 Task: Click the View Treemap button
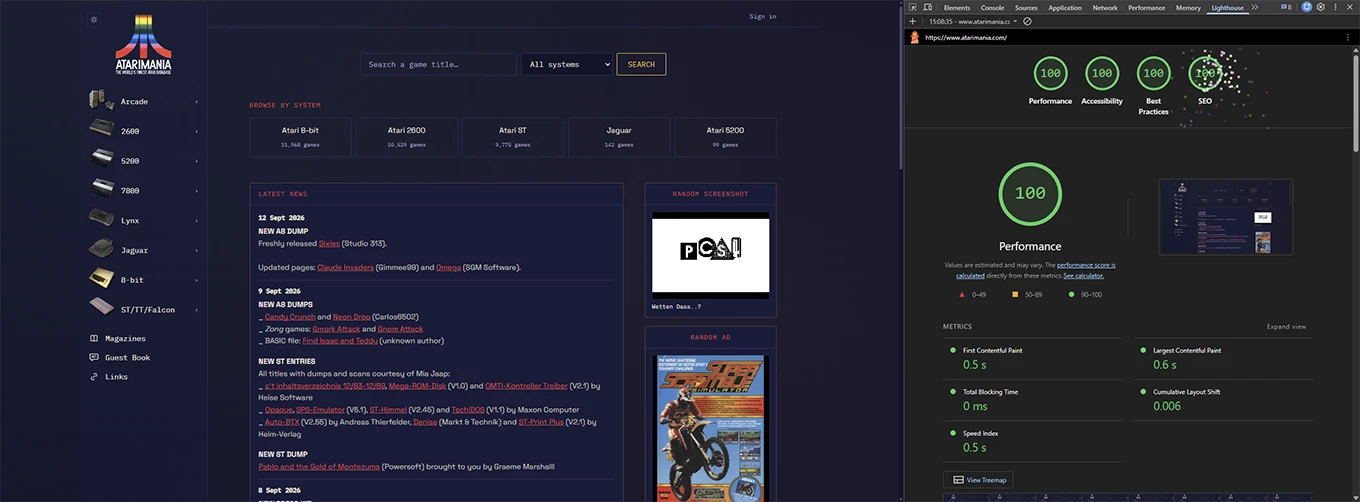pyautogui.click(x=978, y=480)
